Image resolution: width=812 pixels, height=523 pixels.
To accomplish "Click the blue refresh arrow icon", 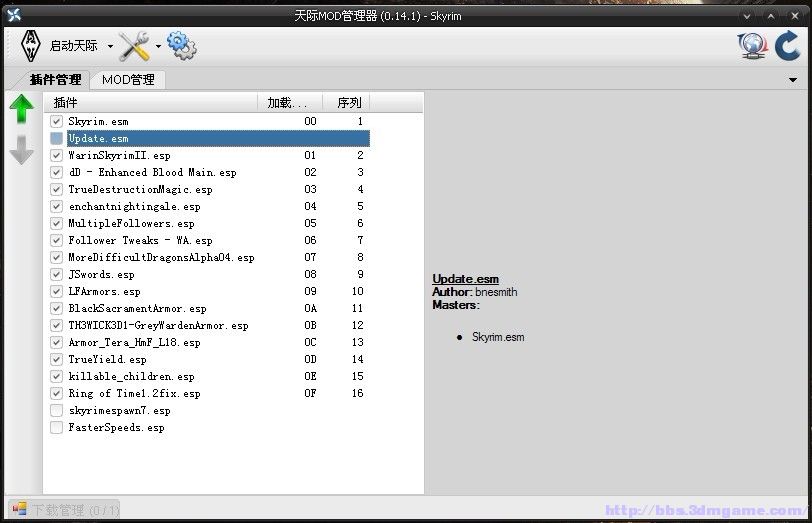I will (x=788, y=46).
